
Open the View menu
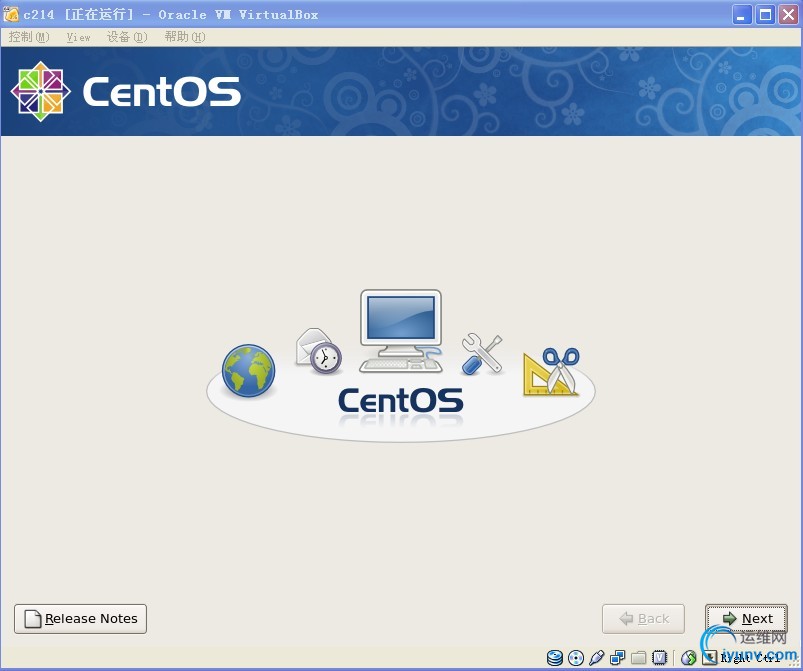click(x=78, y=37)
